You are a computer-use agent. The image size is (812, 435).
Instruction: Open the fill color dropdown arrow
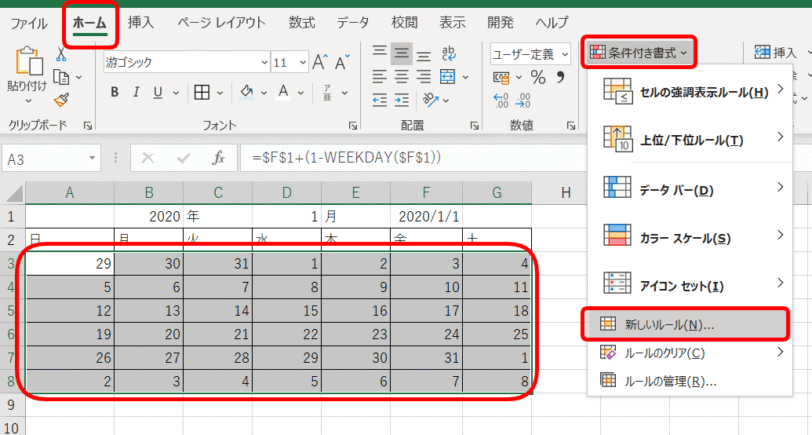click(263, 93)
